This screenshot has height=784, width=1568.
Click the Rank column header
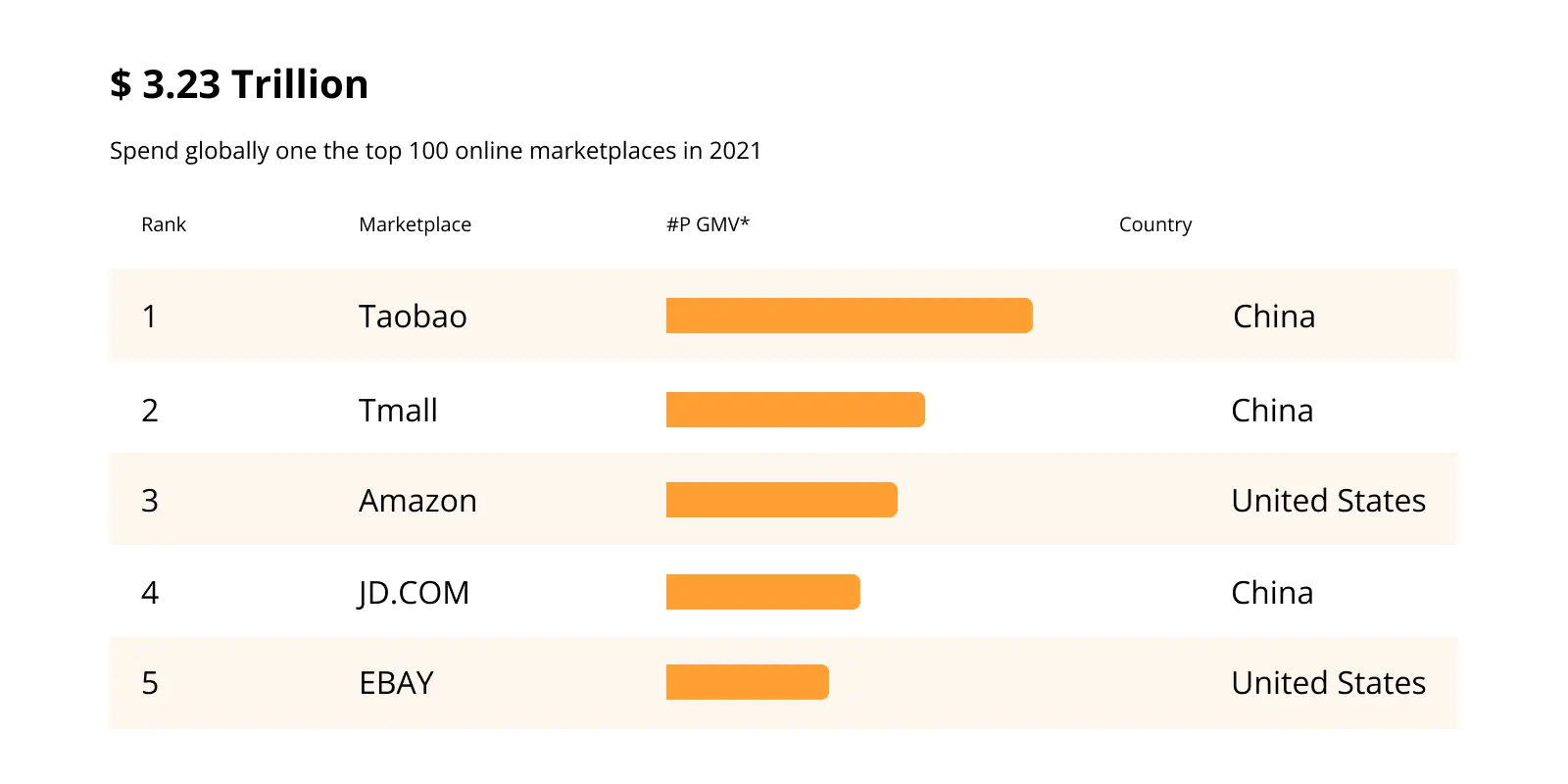coord(164,224)
